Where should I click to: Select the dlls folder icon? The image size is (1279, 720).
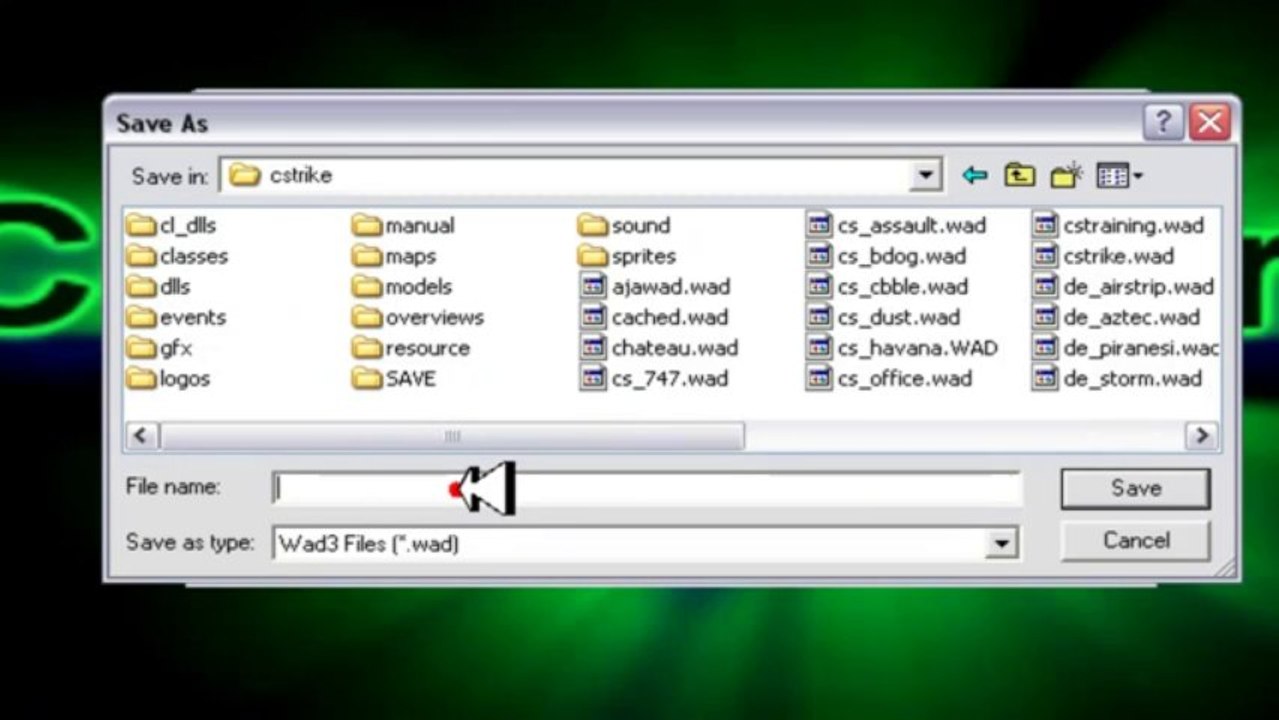(x=141, y=287)
